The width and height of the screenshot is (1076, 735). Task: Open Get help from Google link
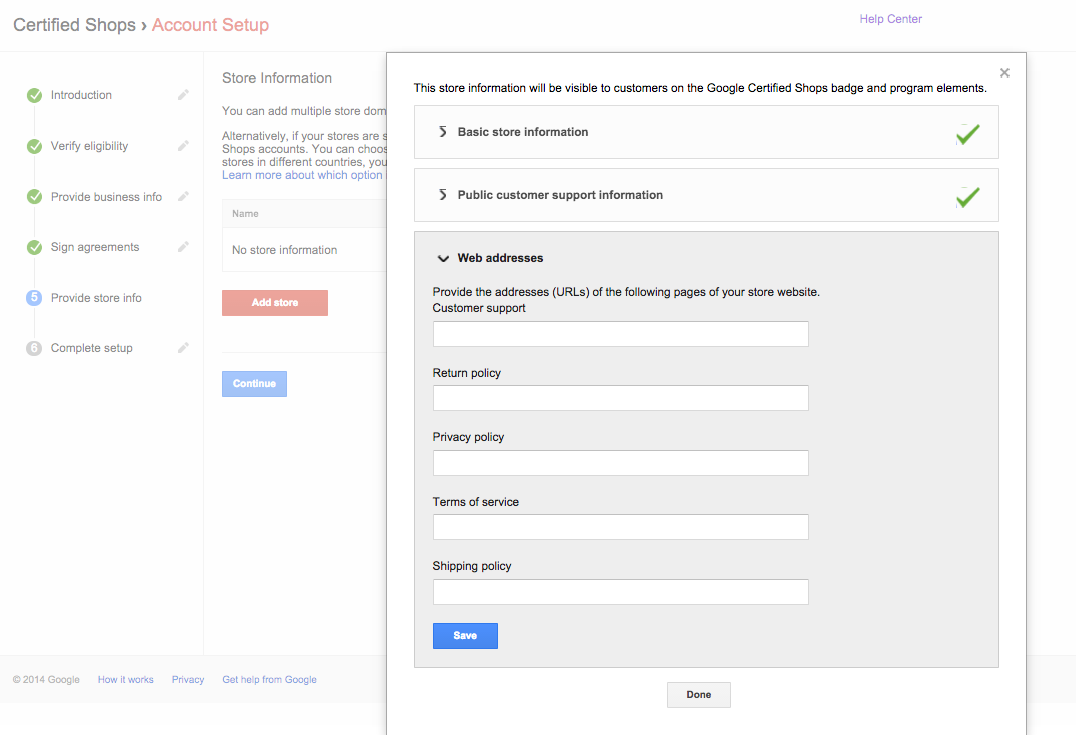(x=269, y=679)
